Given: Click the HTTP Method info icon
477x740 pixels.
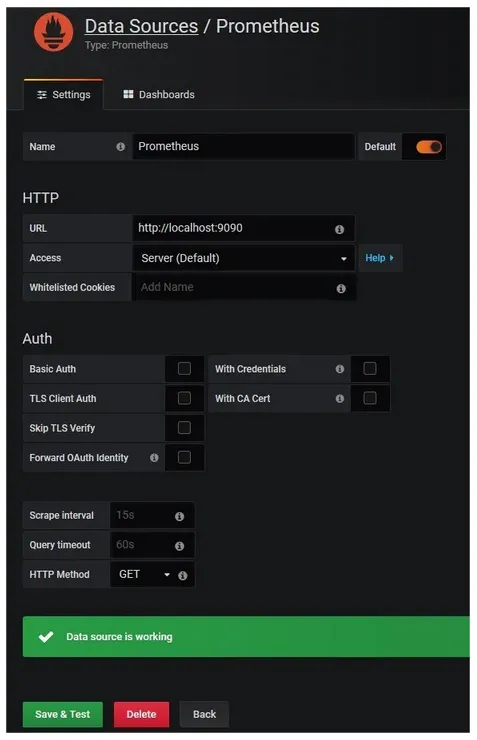Looking at the screenshot, I should click(x=183, y=575).
